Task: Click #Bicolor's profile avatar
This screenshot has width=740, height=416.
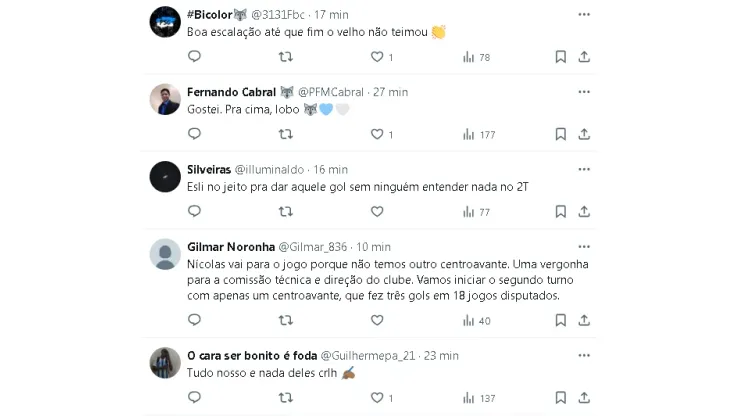Action: coord(165,22)
